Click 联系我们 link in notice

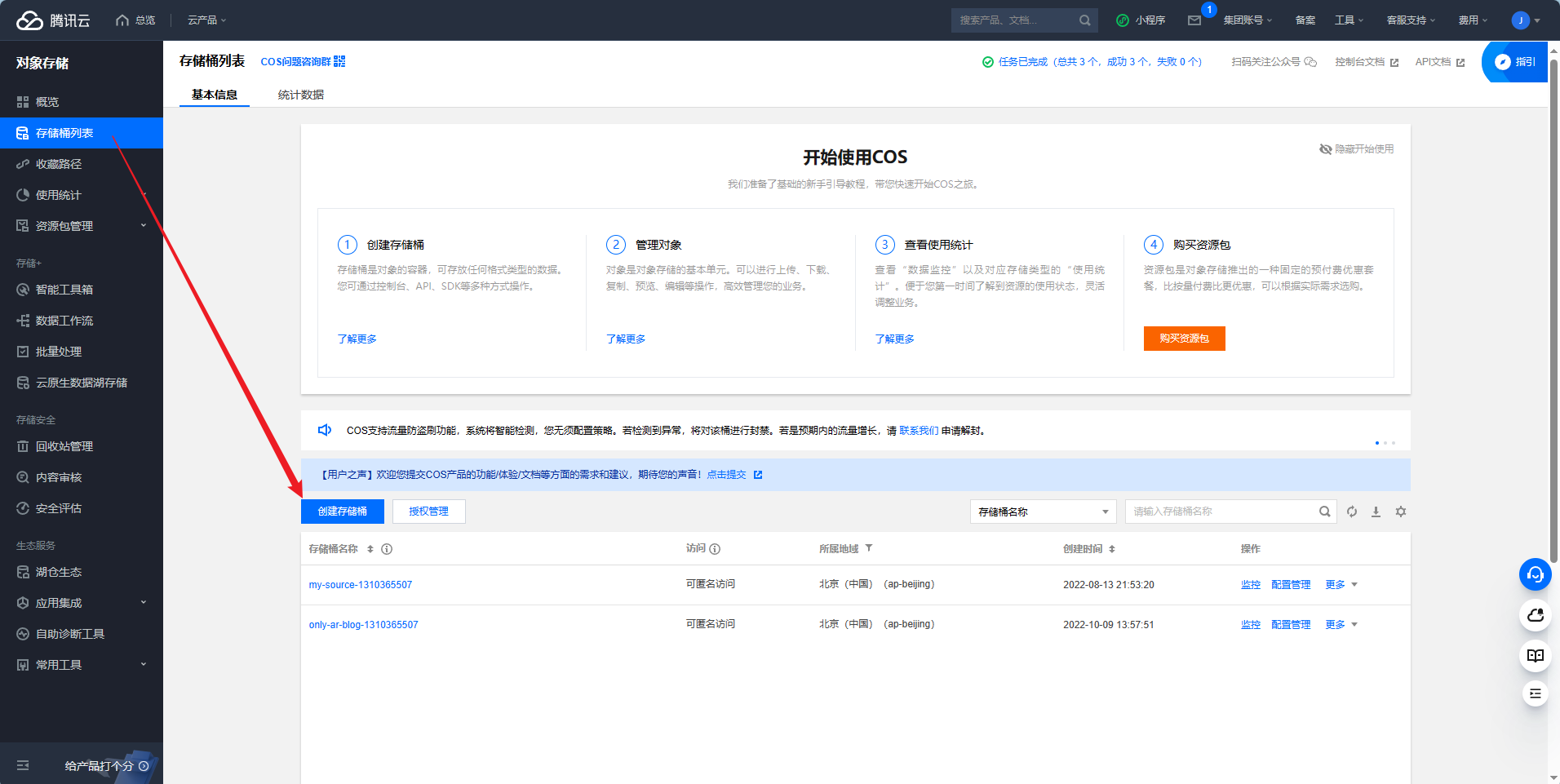click(919, 431)
